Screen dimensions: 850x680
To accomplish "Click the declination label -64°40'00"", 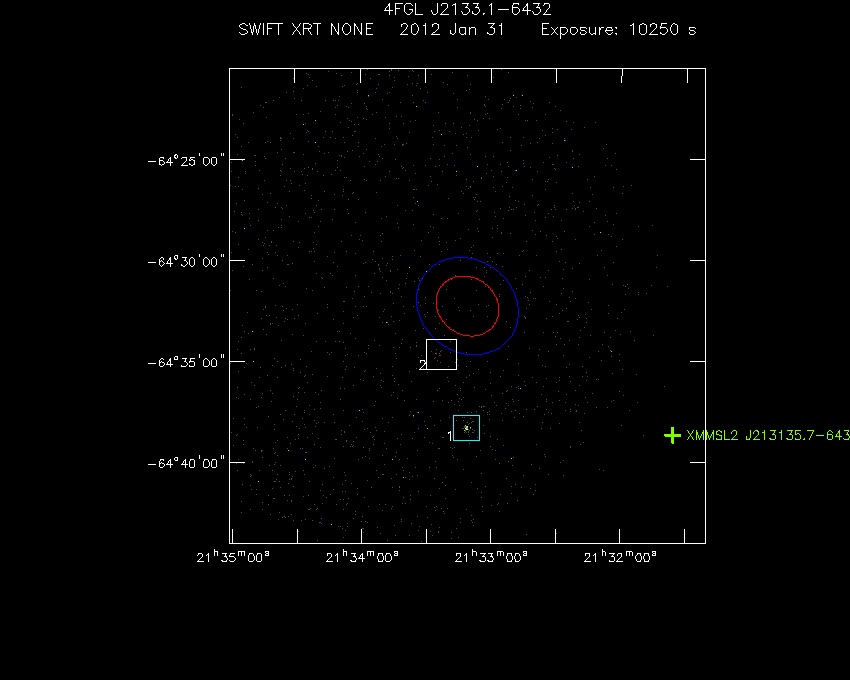I will [x=186, y=463].
